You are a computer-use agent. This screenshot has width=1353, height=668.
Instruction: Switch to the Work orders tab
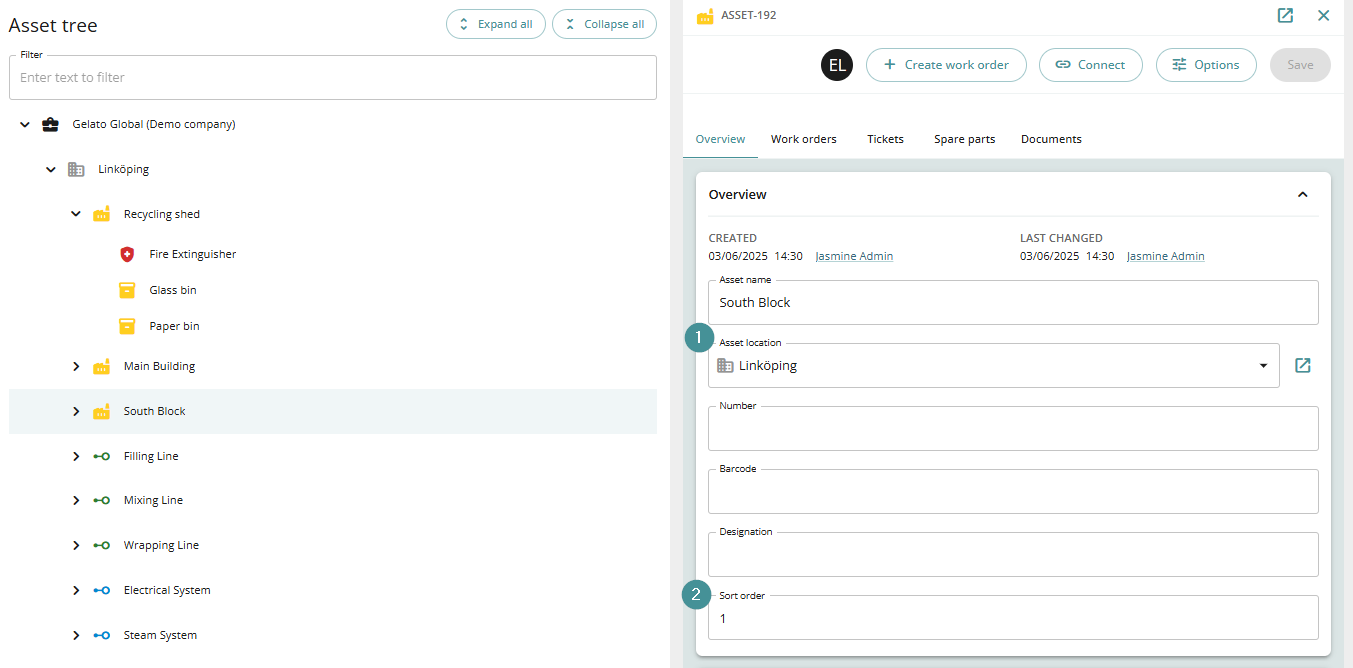804,139
